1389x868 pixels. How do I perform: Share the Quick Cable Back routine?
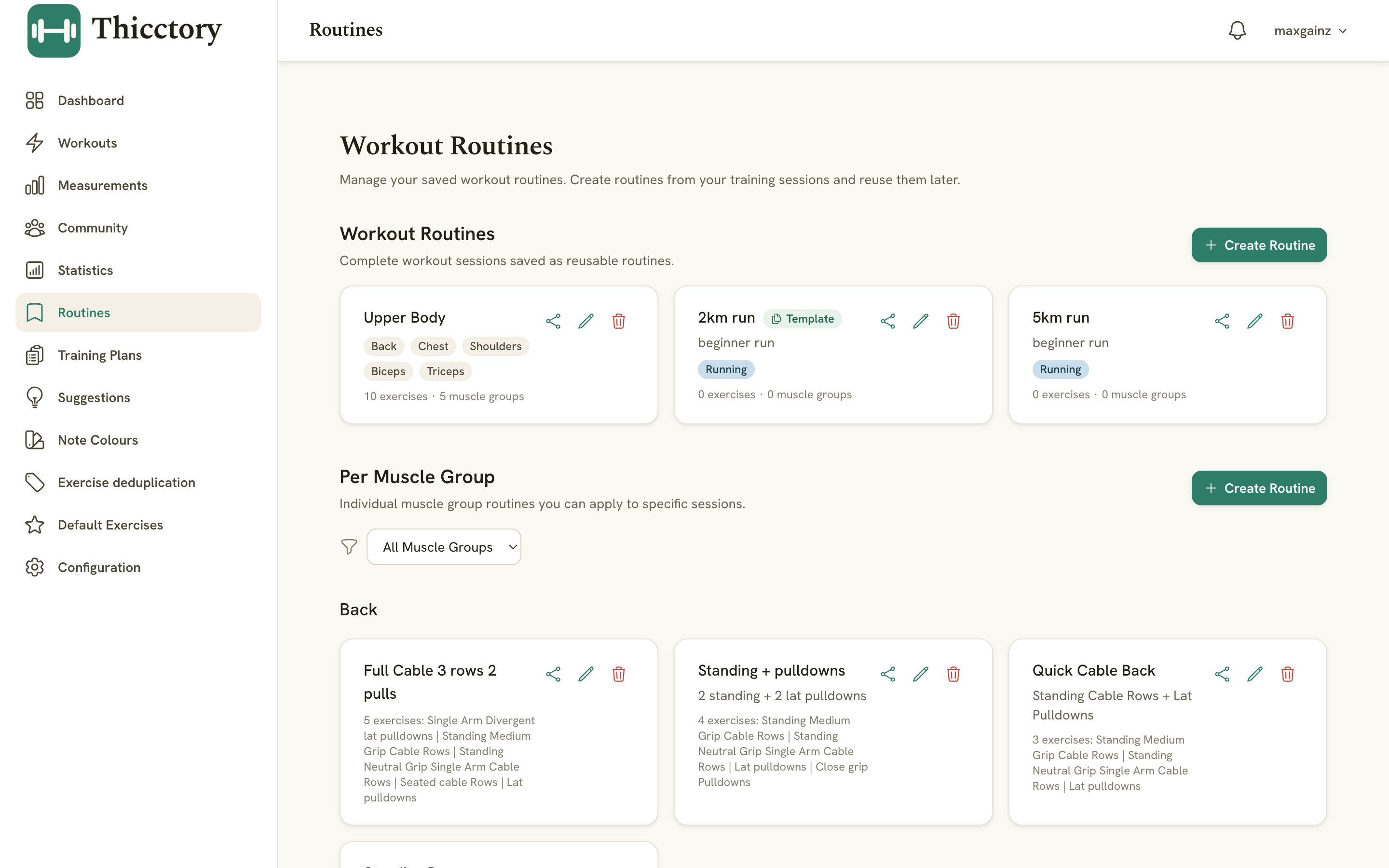coord(1222,674)
